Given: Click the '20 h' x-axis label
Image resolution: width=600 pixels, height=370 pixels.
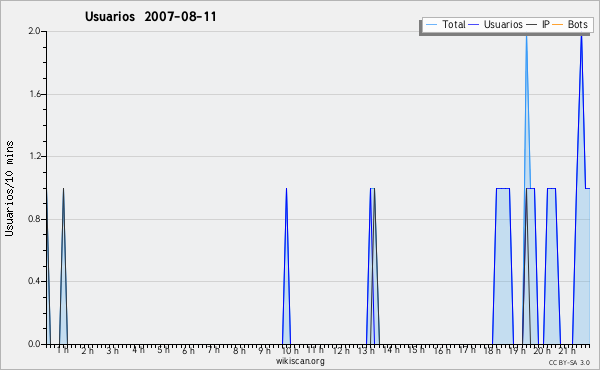Looking at the screenshot, I should (542, 350).
